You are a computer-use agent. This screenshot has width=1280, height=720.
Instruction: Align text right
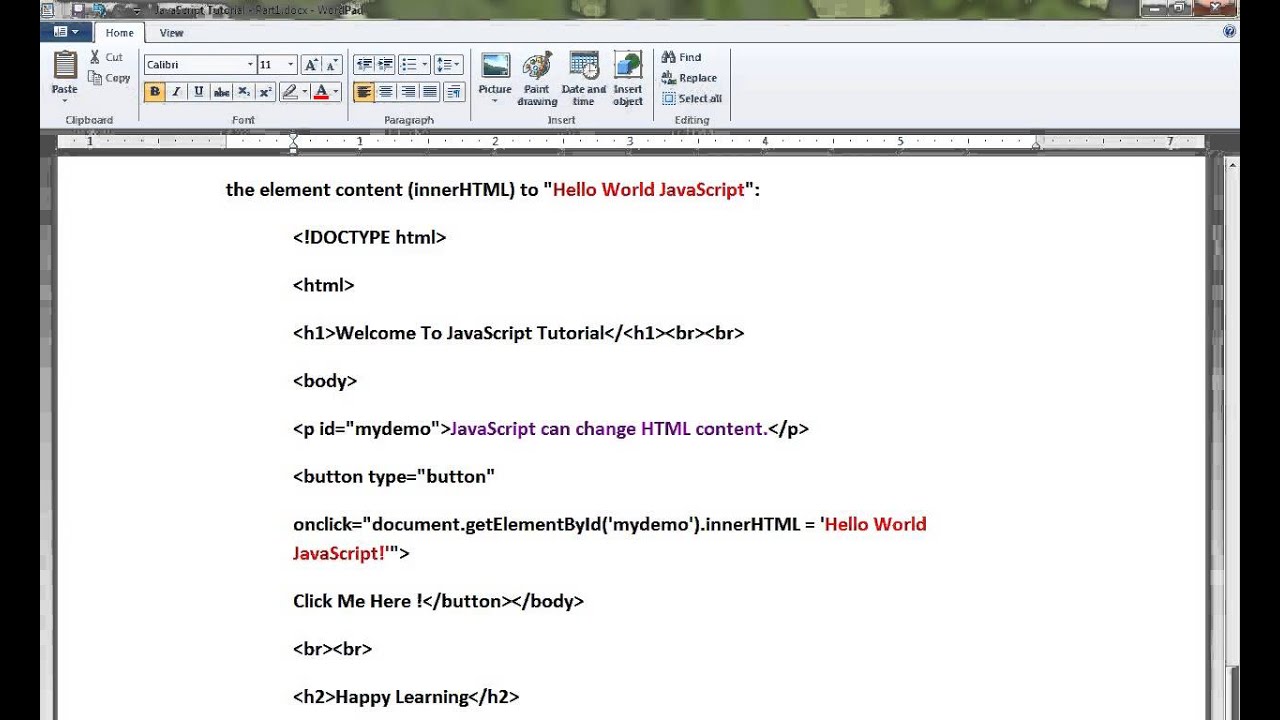click(x=408, y=92)
